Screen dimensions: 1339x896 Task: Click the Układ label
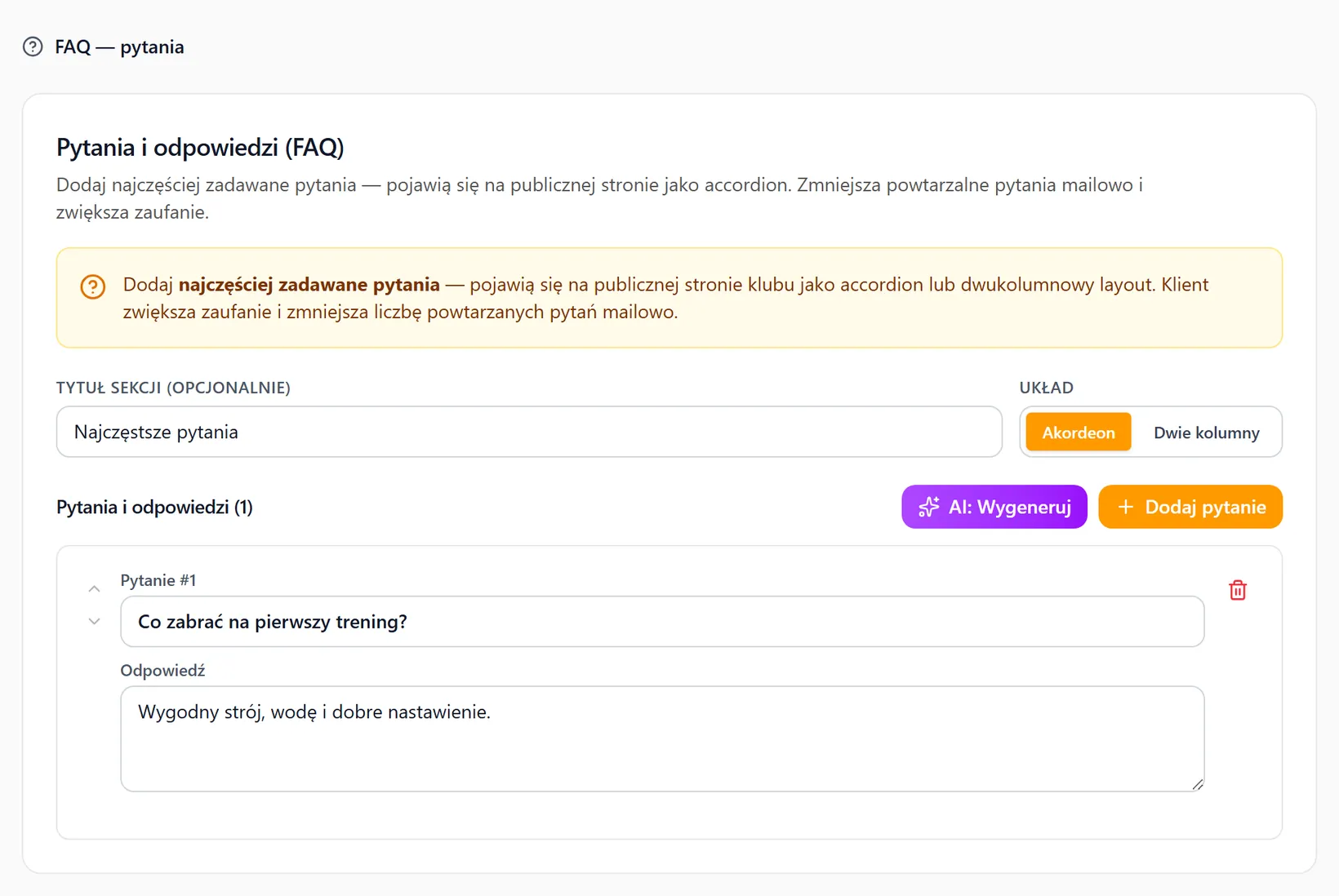tap(1046, 388)
